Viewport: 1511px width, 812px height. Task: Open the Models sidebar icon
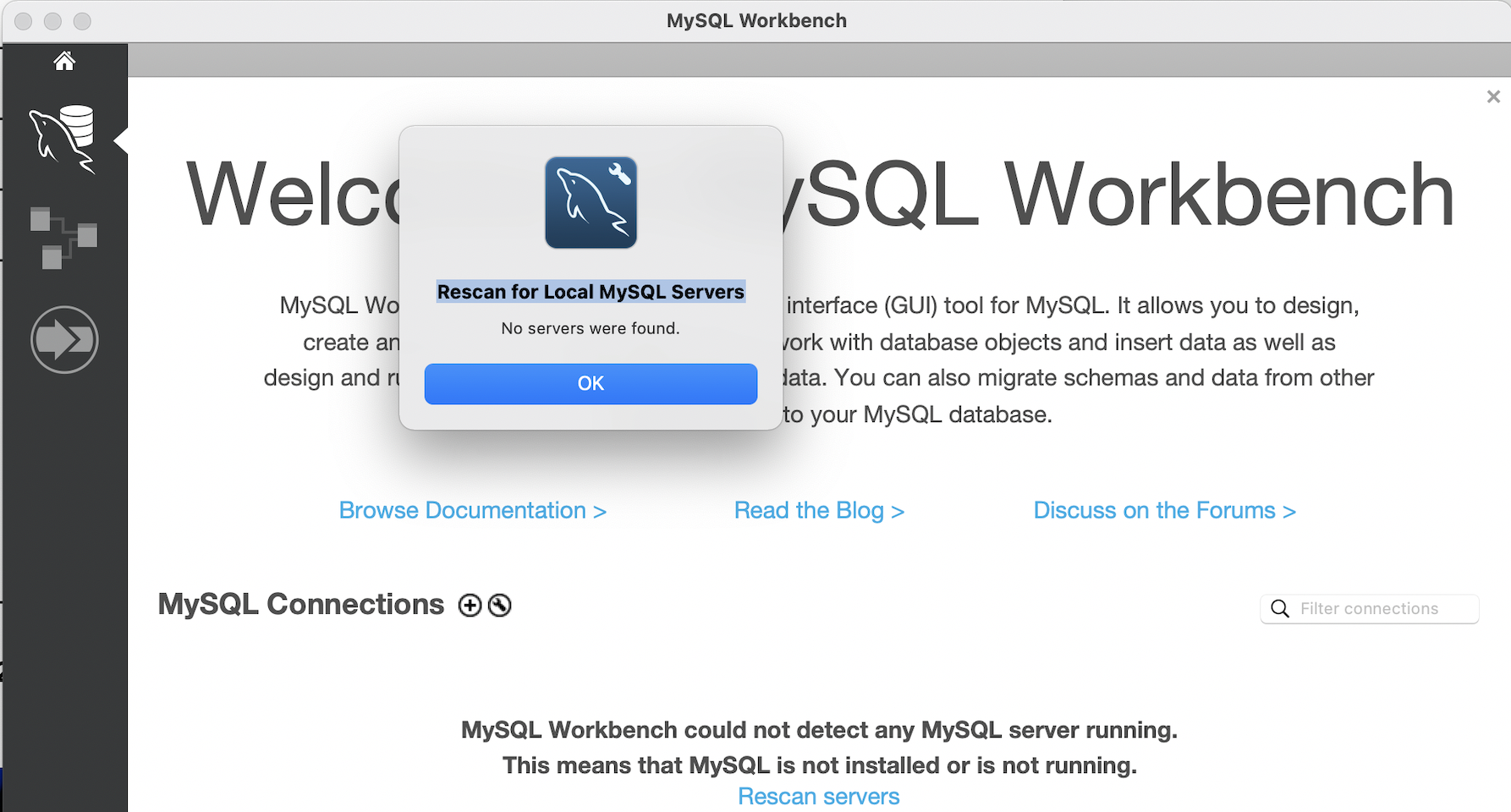click(x=63, y=238)
